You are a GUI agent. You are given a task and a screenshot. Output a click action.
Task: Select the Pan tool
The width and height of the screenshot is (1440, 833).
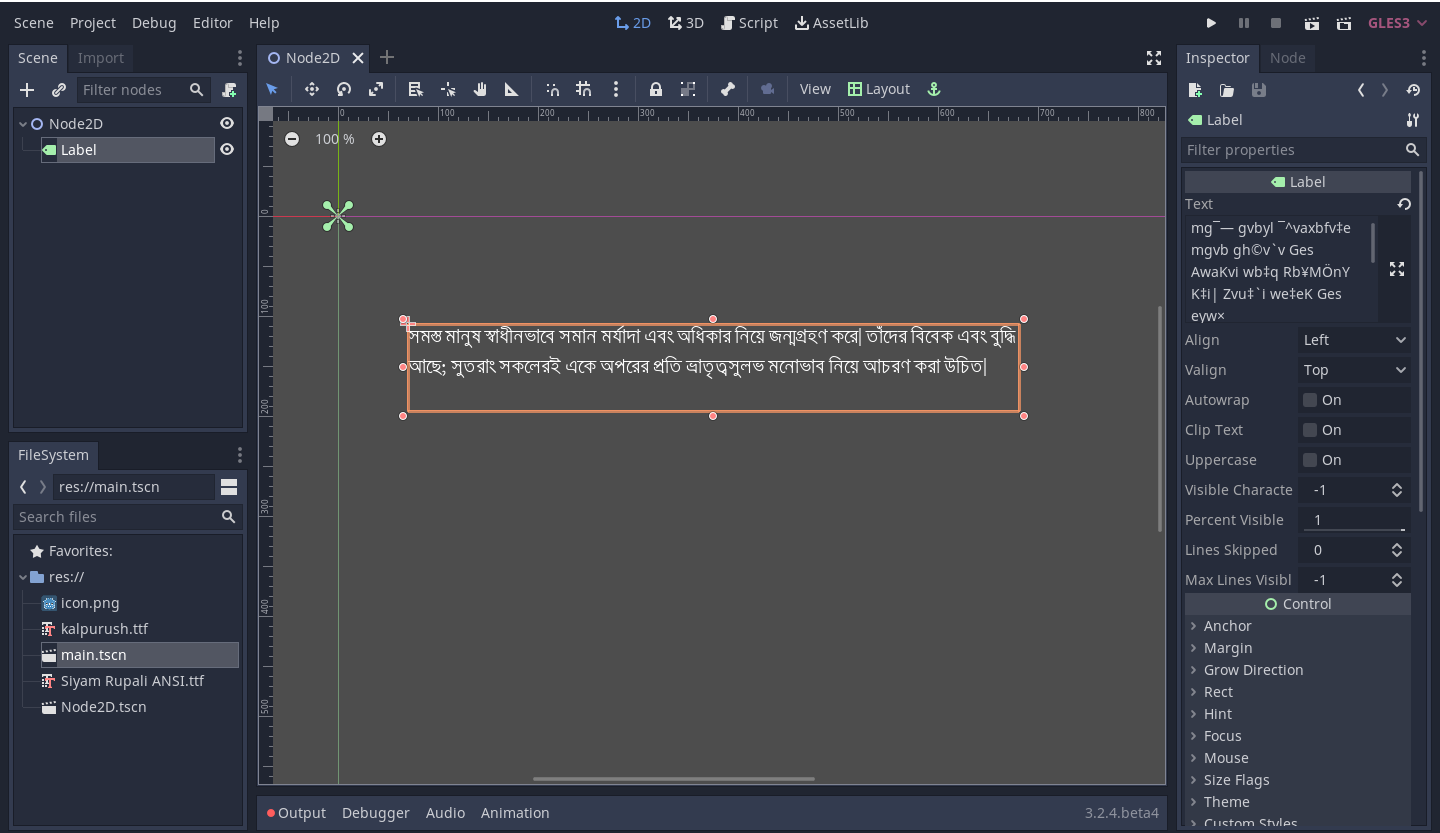pos(479,89)
